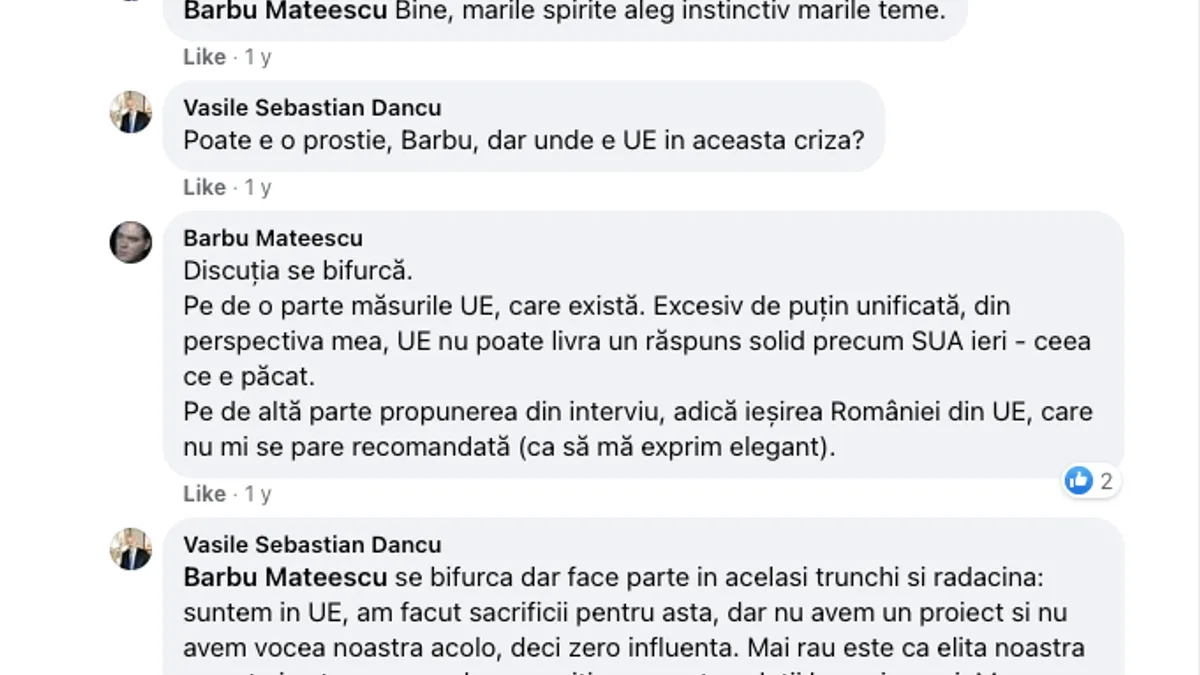Like Barbu's 'Discuția se bifurcă' comment
Screen dimensions: 1200x675
(x=204, y=494)
